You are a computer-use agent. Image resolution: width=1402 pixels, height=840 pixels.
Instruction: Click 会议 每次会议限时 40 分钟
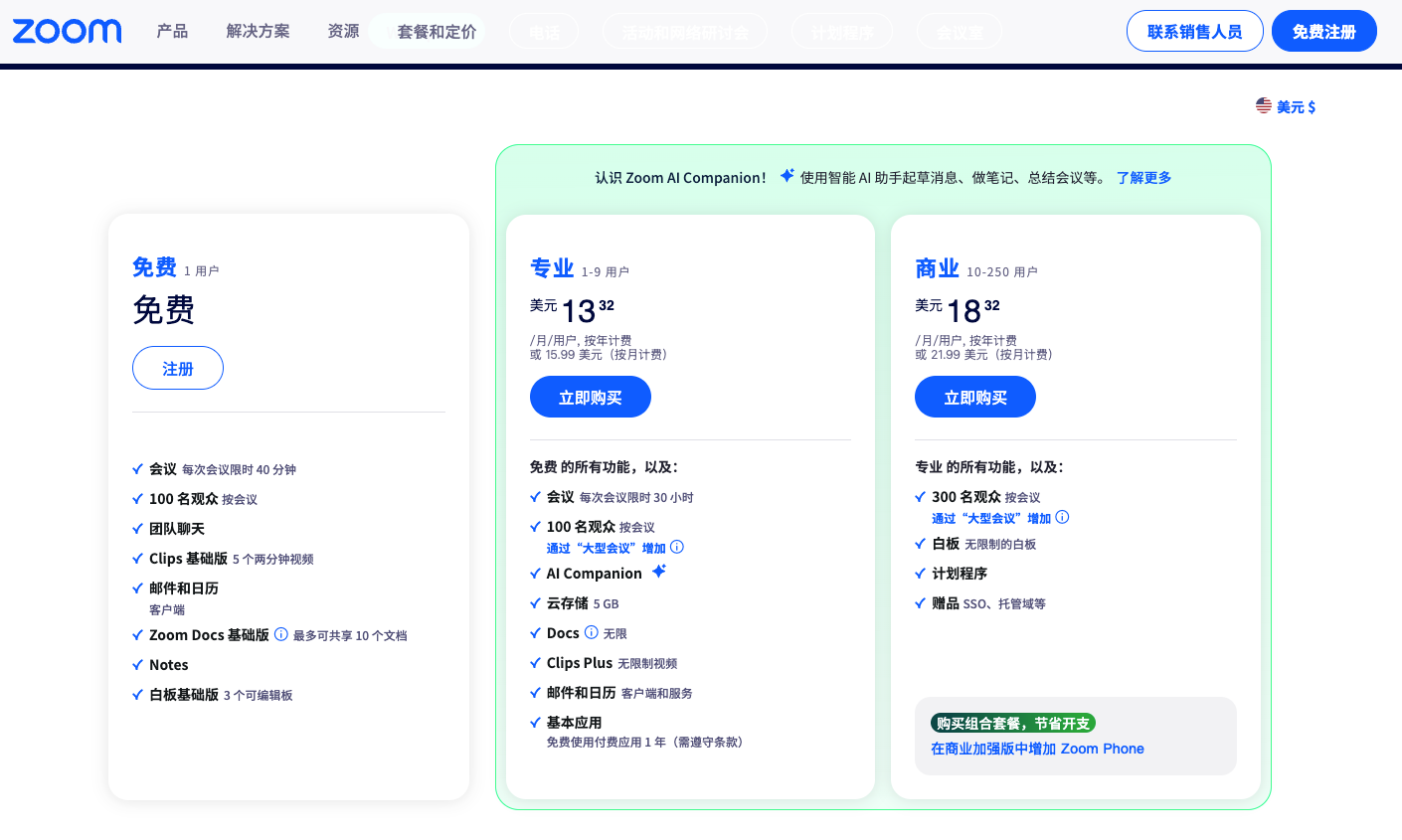click(x=223, y=469)
